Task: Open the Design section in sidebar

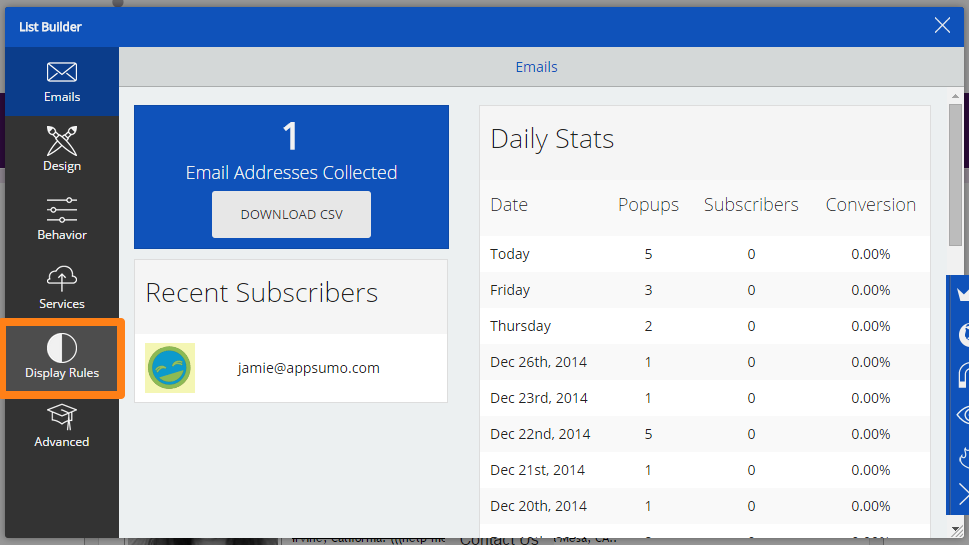Action: pos(62,149)
